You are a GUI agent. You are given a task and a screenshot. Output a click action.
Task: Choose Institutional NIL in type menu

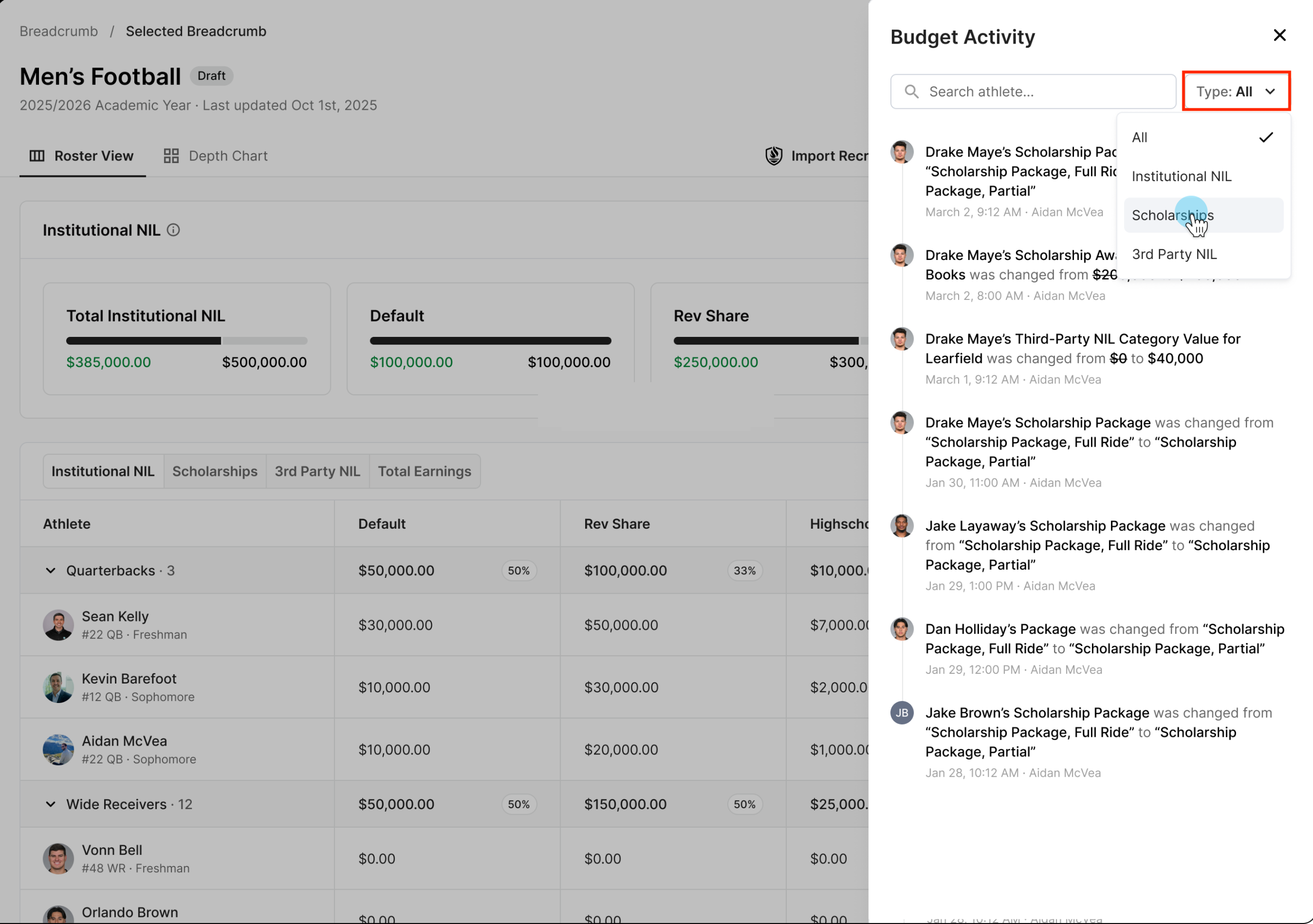[x=1203, y=176]
